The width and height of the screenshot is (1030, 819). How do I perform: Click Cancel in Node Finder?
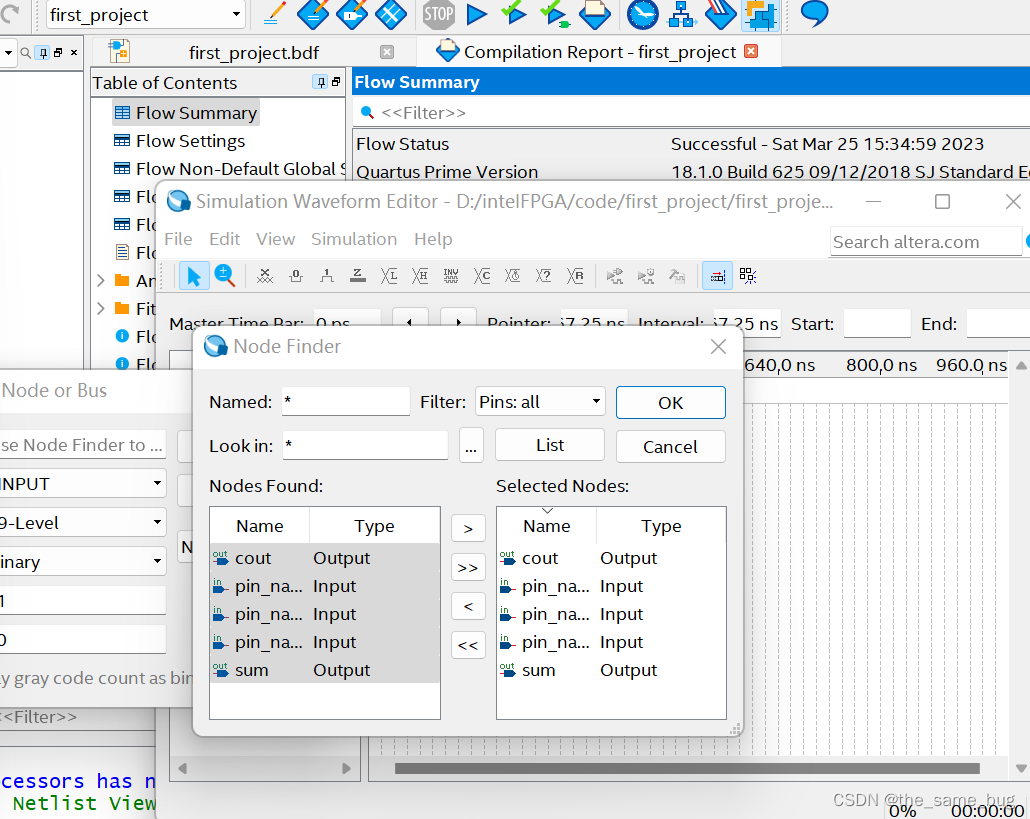[x=671, y=447]
